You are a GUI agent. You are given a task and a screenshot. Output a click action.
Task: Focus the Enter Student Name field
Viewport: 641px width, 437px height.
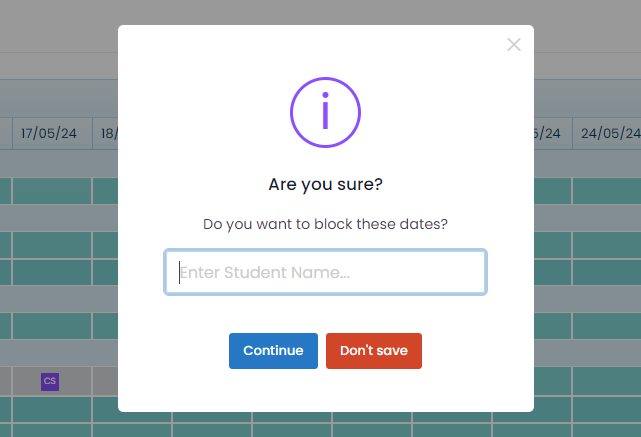tap(325, 272)
